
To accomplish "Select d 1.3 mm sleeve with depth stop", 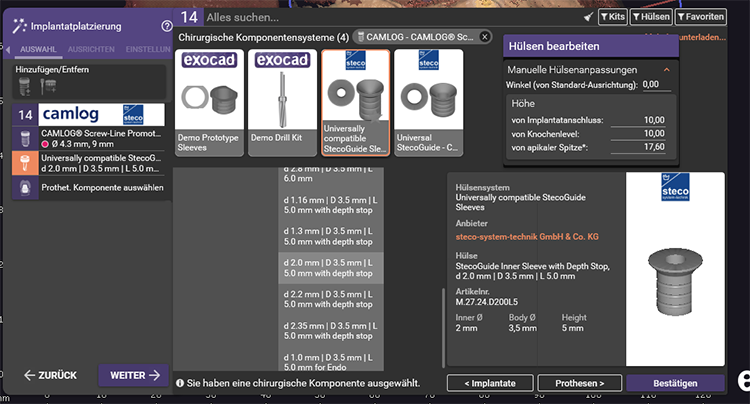I will [x=331, y=237].
